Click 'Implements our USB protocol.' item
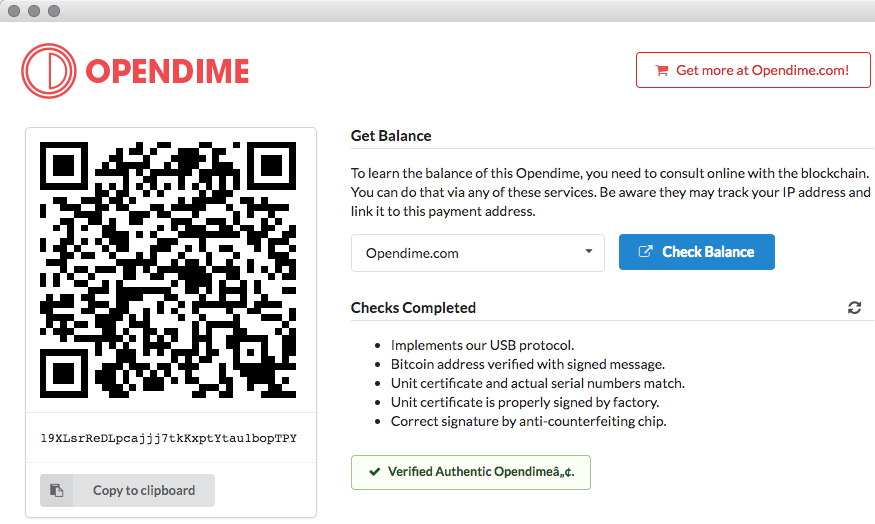Viewport: 875px width, 524px height. [482, 345]
